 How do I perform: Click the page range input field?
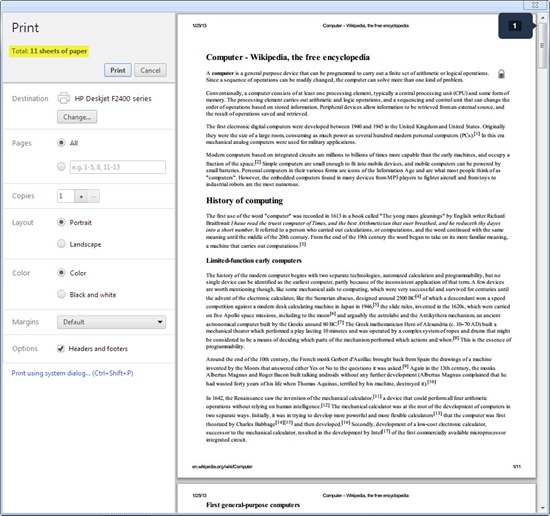pos(118,167)
